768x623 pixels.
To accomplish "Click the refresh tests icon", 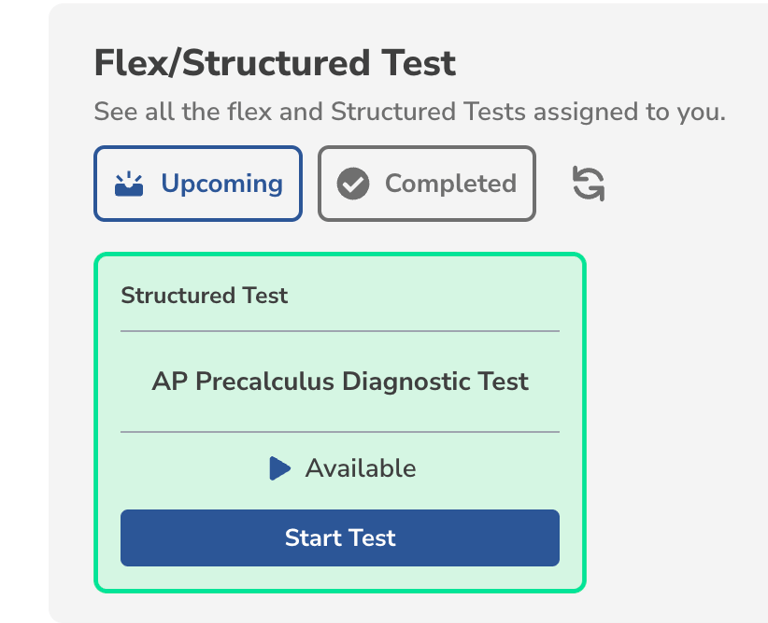I will coord(588,184).
